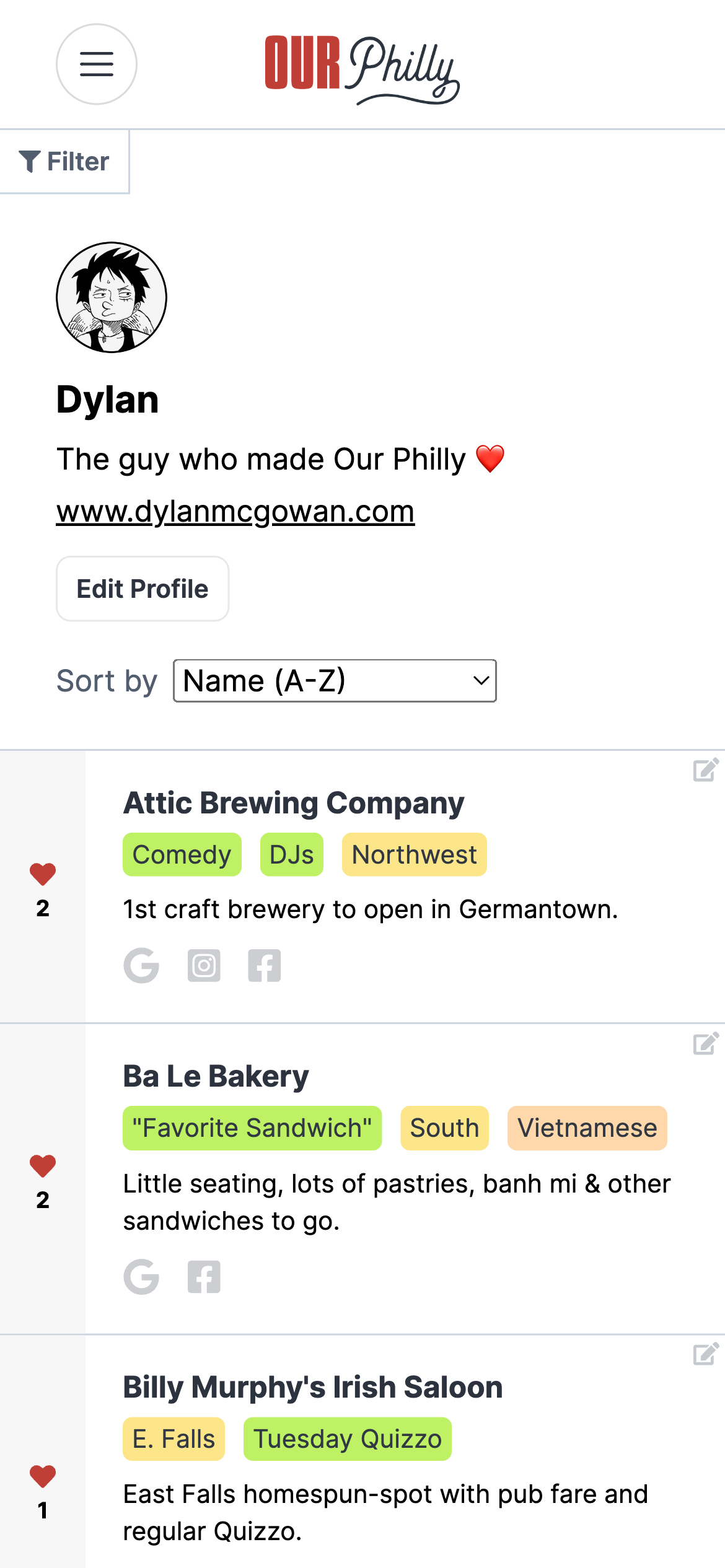Toggle the heart on Billy Murphy's Irish Saloon
Screen dimensions: 725x1568
pyautogui.click(x=43, y=1476)
